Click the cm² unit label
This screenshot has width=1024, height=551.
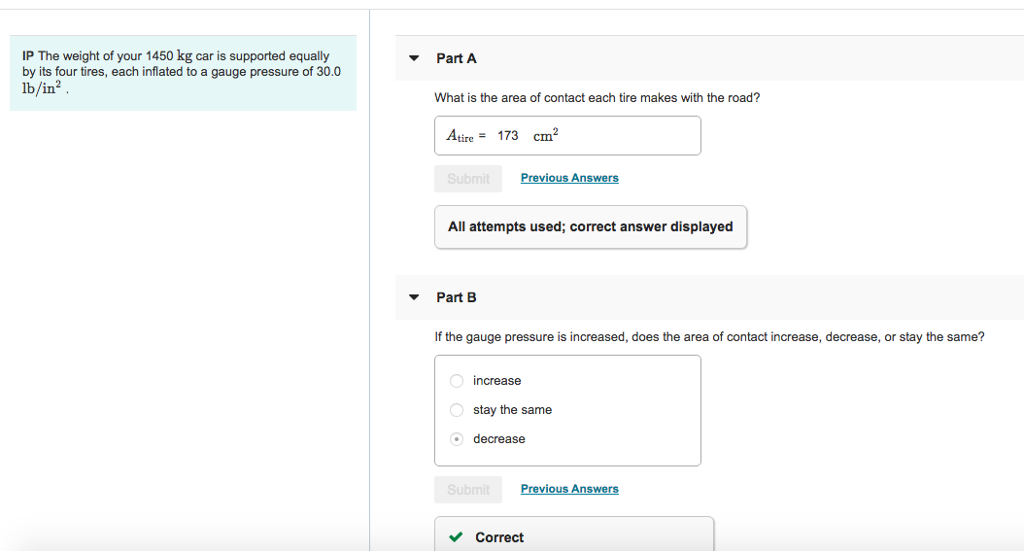546,136
